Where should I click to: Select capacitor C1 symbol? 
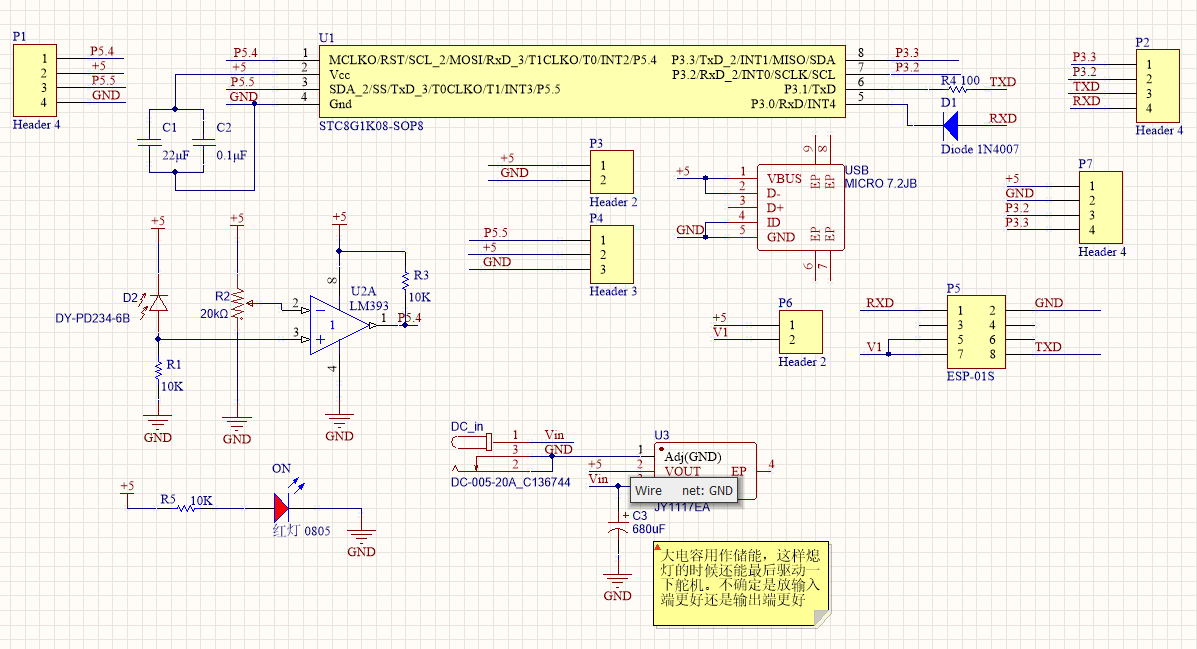(148, 141)
